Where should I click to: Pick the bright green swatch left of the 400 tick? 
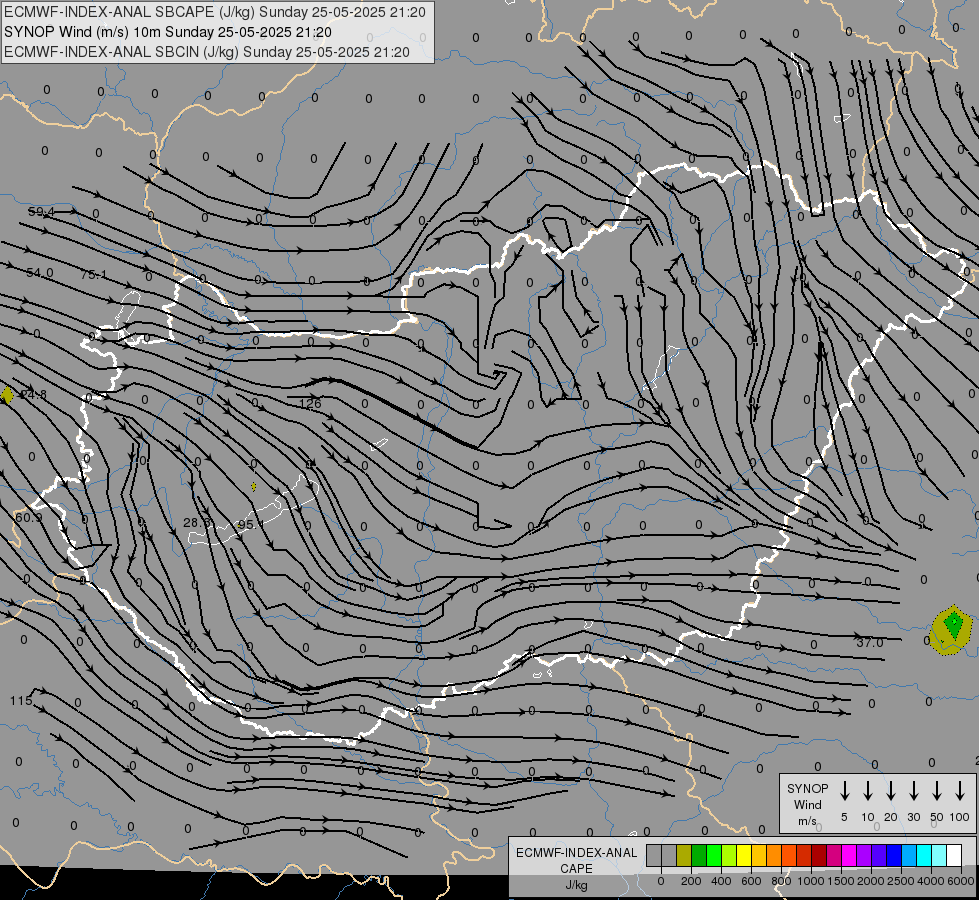tap(714, 856)
